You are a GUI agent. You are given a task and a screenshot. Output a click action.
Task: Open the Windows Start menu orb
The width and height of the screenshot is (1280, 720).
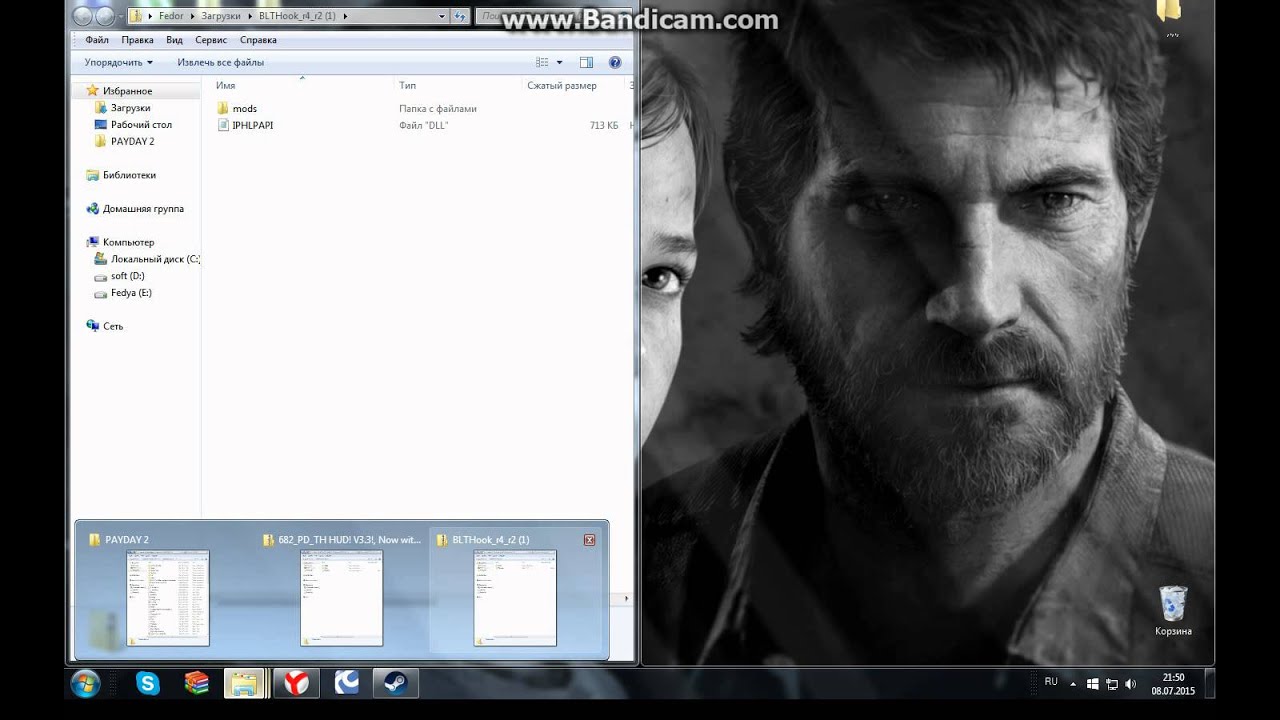(x=86, y=684)
